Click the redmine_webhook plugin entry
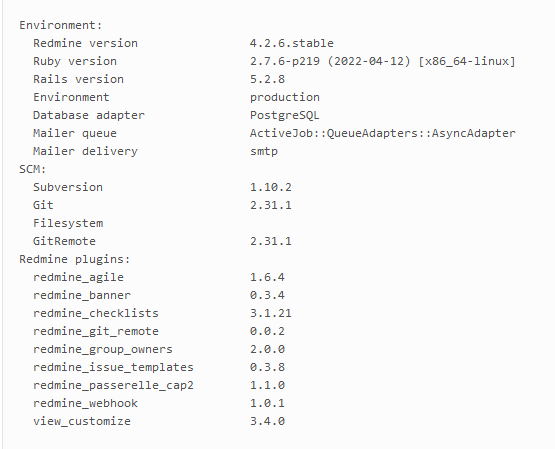 (x=85, y=403)
